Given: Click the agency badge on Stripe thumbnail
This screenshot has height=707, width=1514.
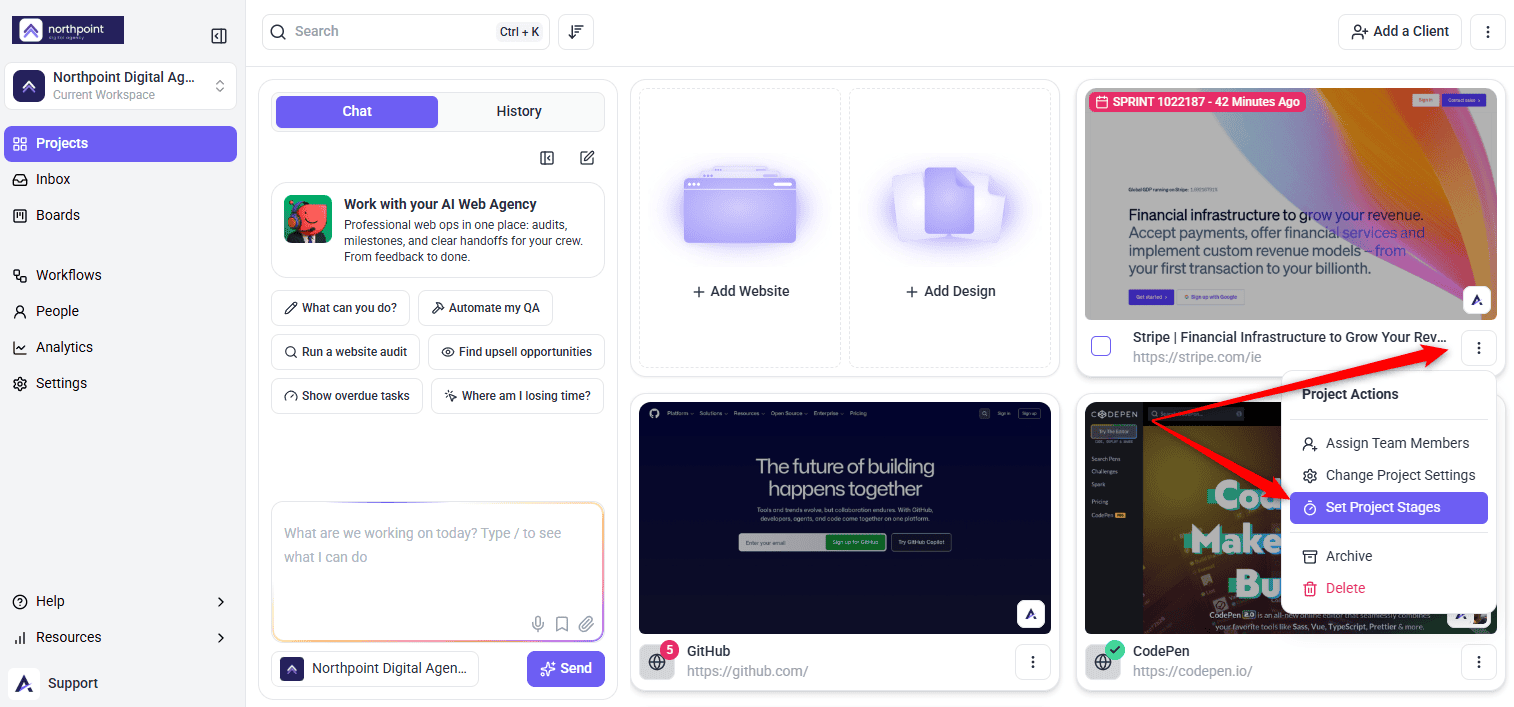Looking at the screenshot, I should pyautogui.click(x=1477, y=299).
